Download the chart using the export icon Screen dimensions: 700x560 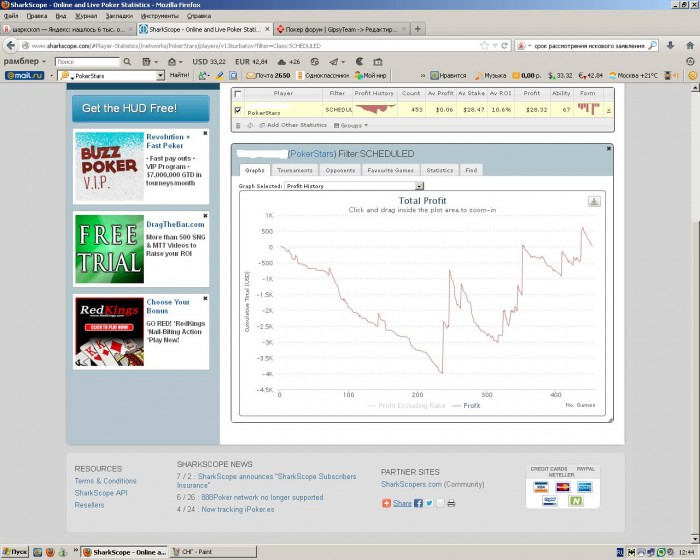click(594, 201)
